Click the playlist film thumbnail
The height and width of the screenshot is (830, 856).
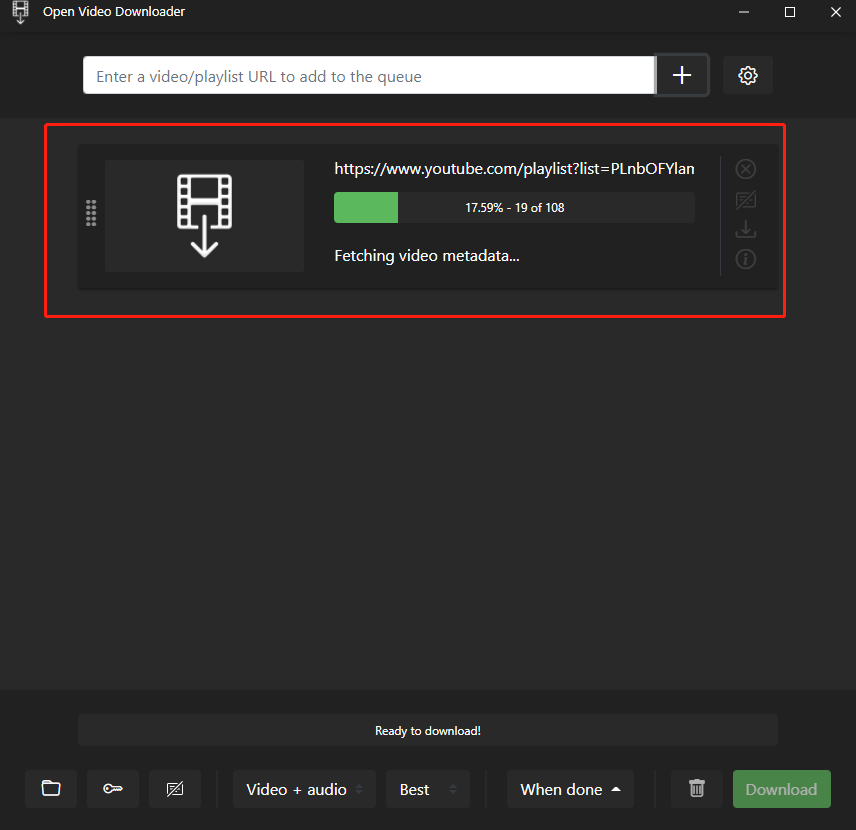(204, 216)
